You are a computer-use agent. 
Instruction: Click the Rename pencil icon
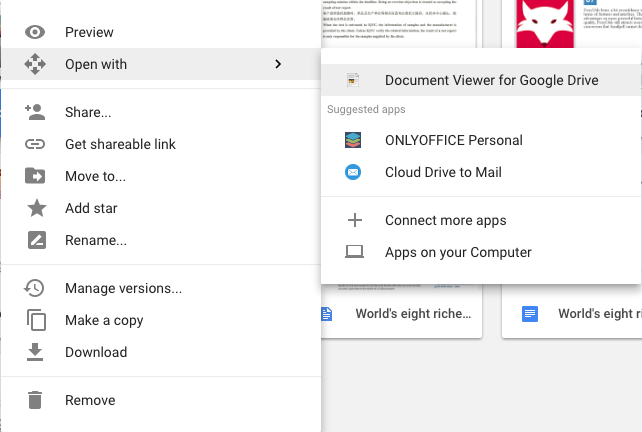point(35,240)
